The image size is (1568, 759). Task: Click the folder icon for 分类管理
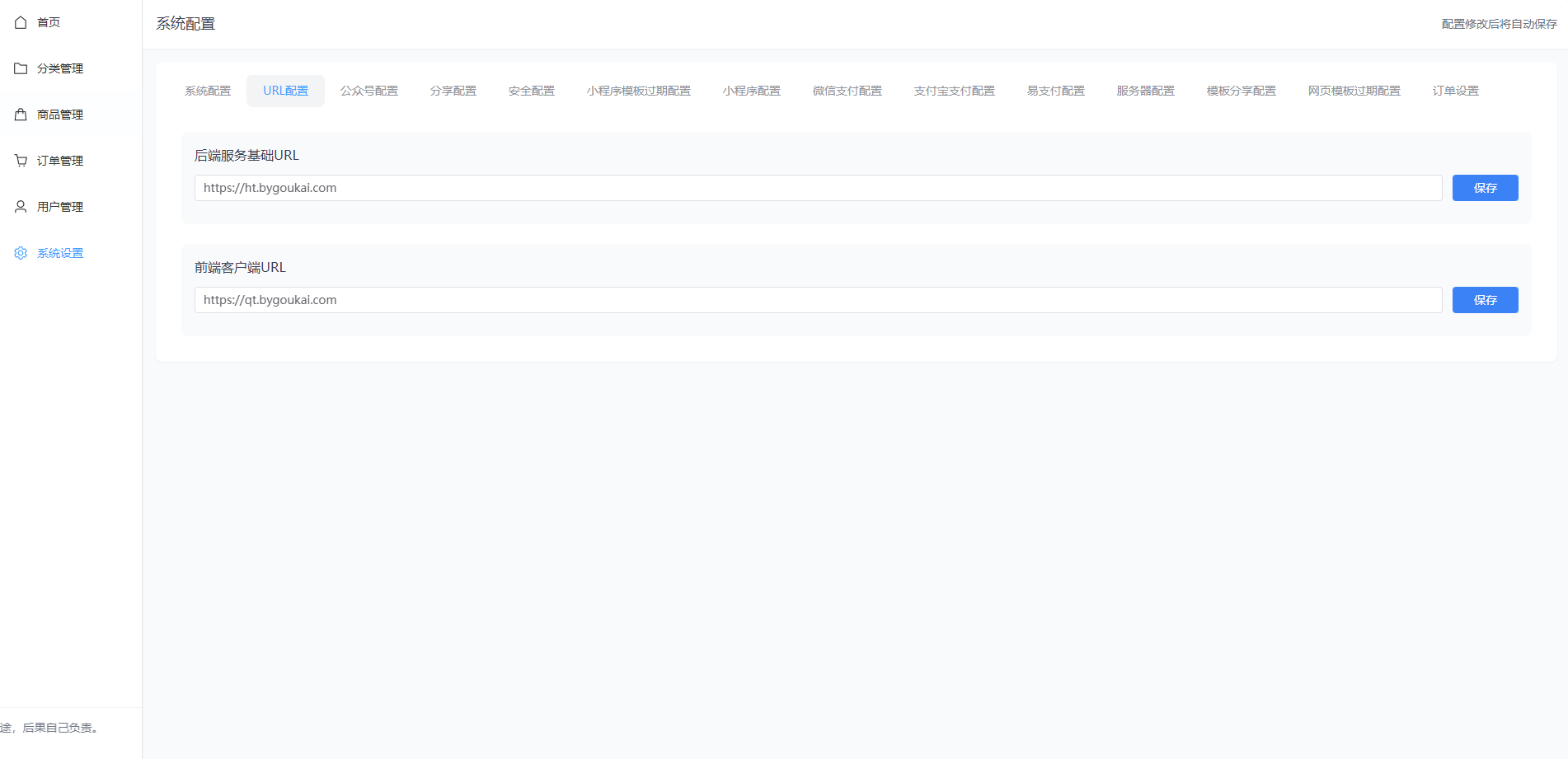coord(21,68)
